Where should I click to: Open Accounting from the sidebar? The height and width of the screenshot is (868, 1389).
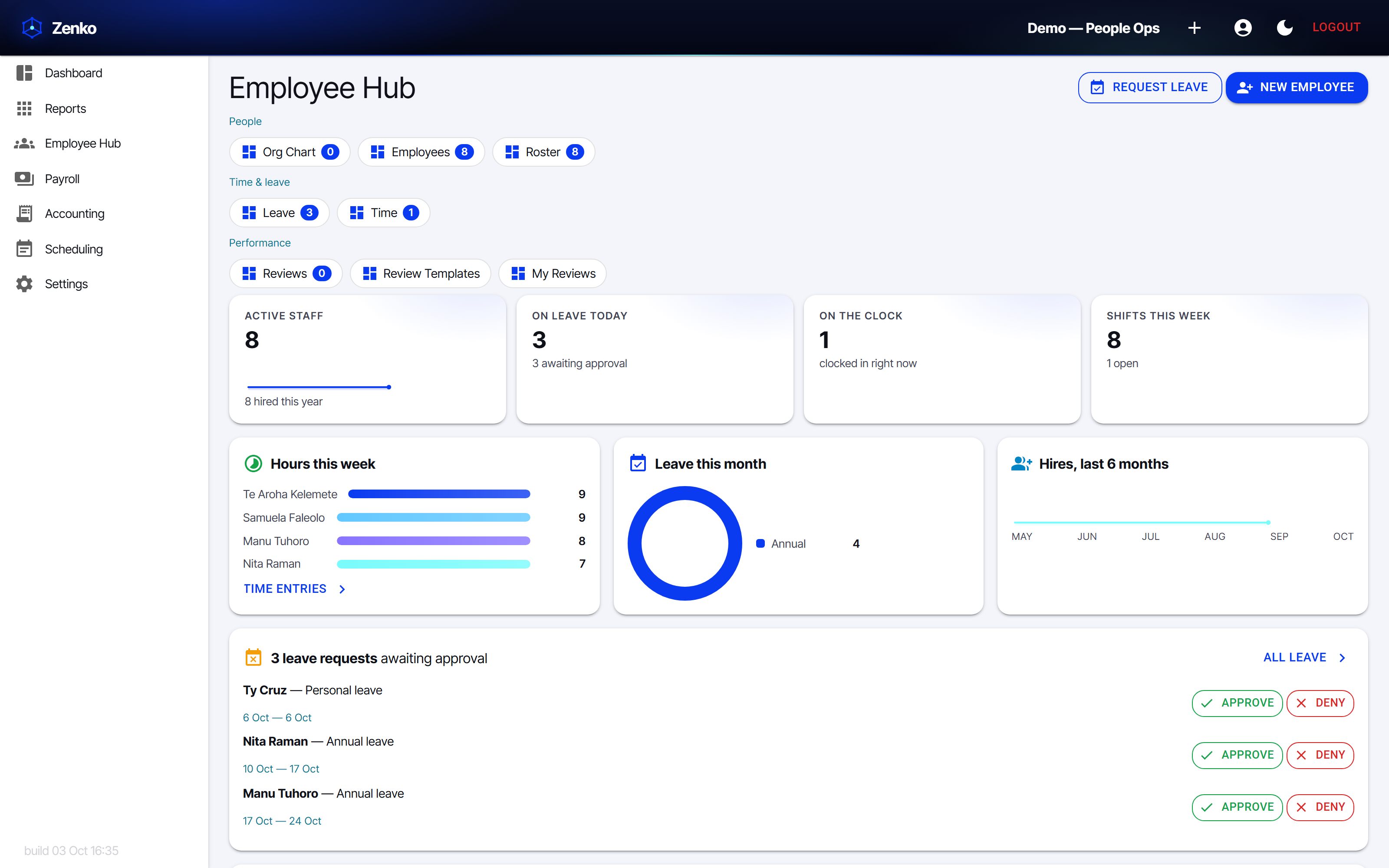coord(104,214)
